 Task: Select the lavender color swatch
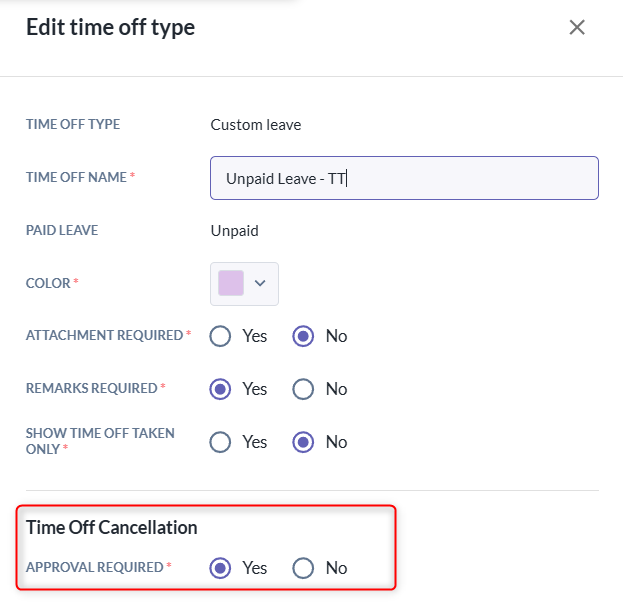231,283
